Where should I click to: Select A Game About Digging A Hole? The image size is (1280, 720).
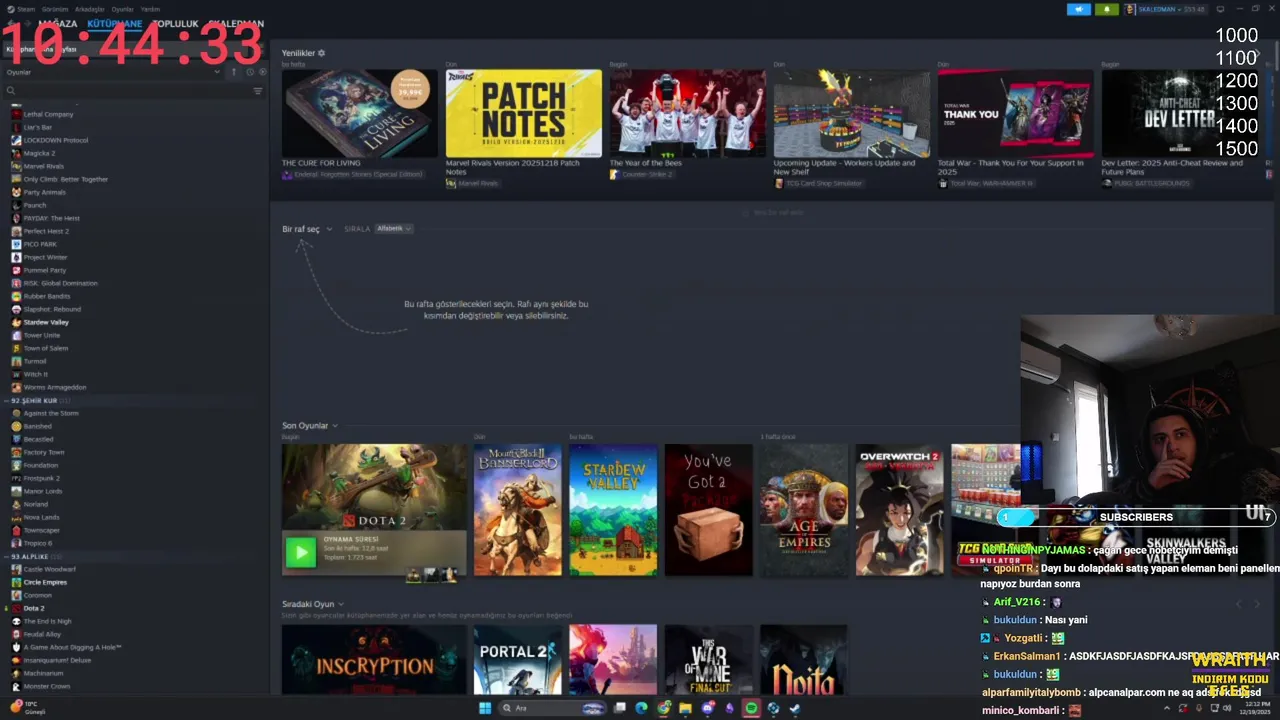point(72,647)
